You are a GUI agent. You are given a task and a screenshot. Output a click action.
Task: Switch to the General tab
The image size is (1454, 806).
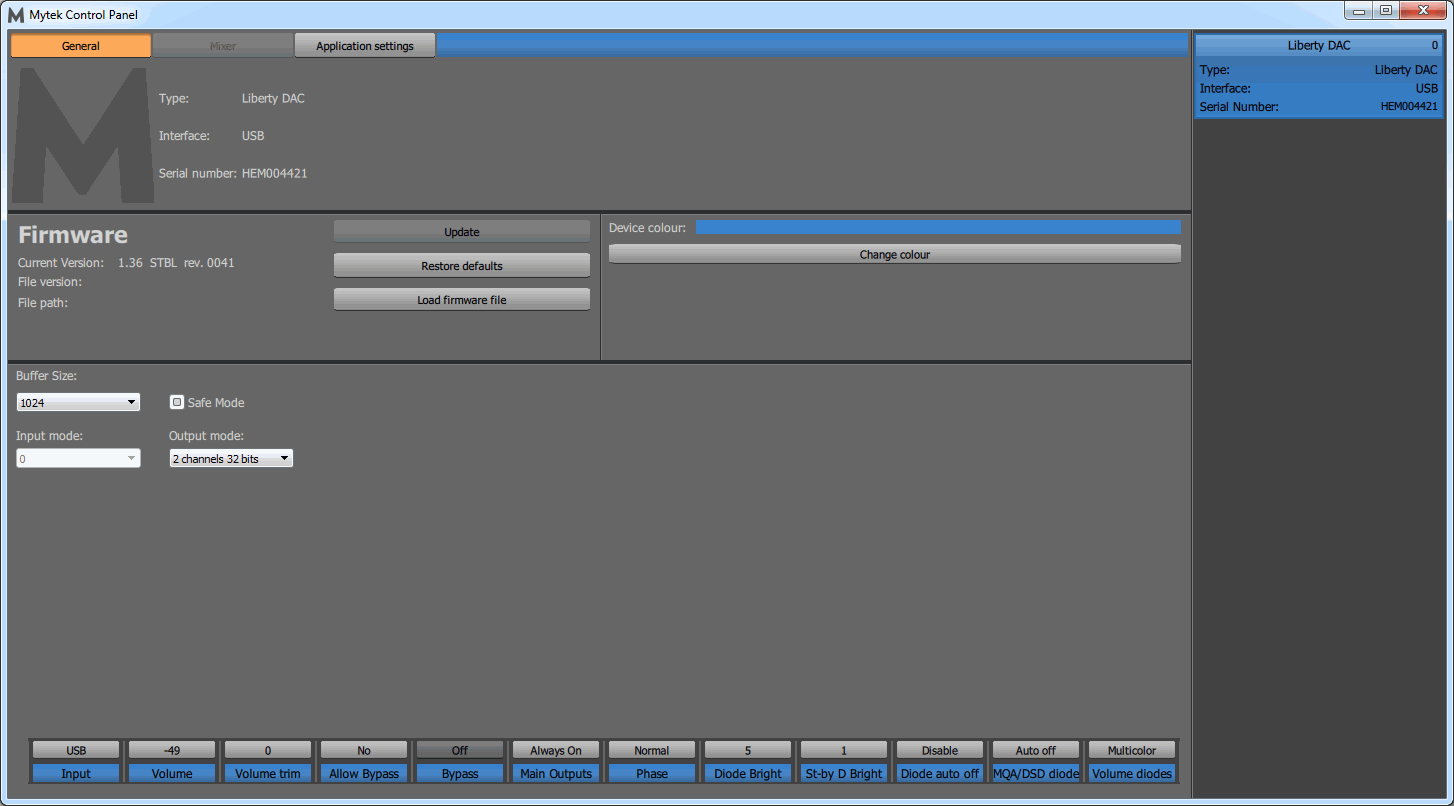coord(81,46)
